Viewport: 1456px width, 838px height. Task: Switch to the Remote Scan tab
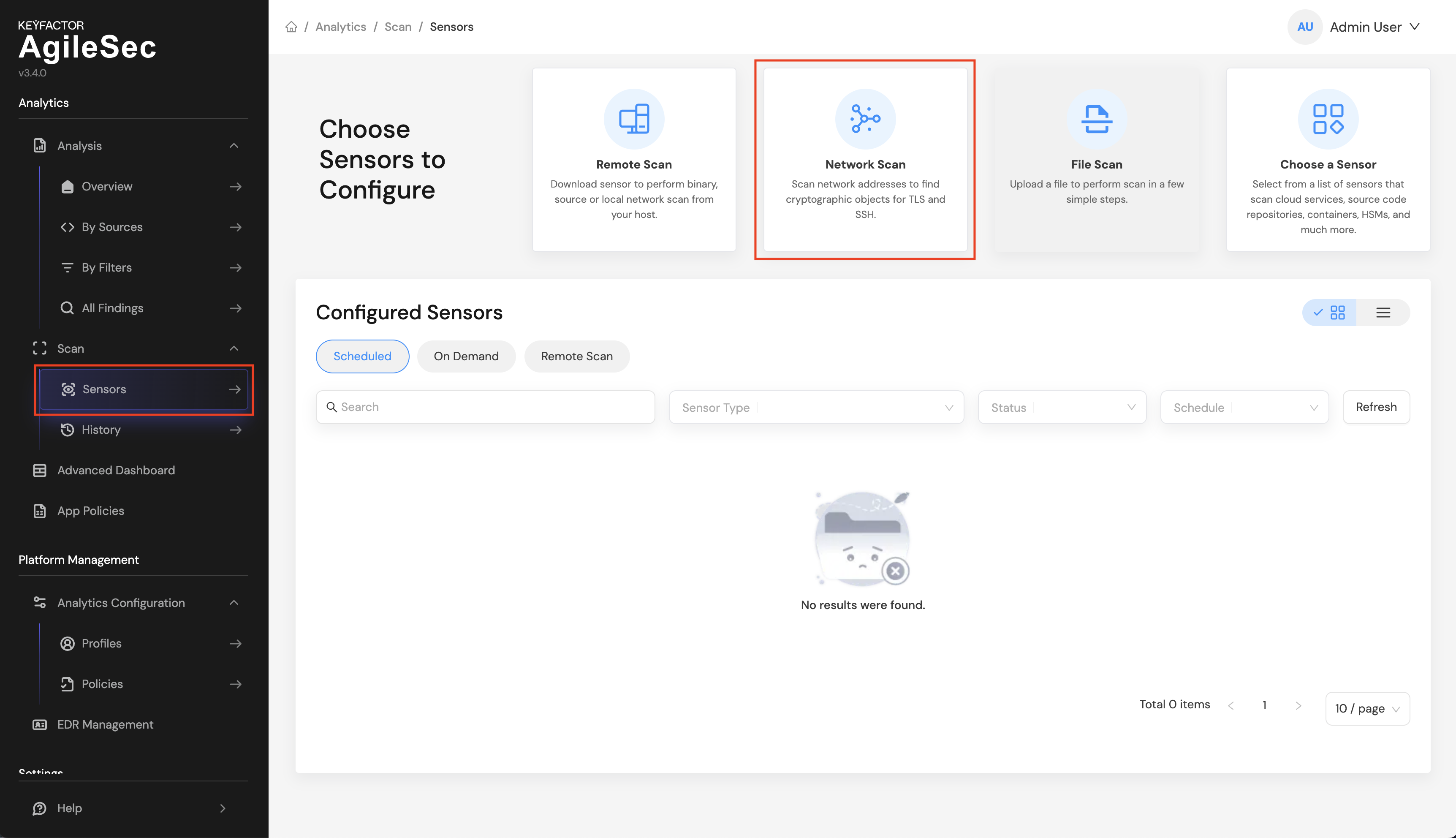tap(576, 356)
